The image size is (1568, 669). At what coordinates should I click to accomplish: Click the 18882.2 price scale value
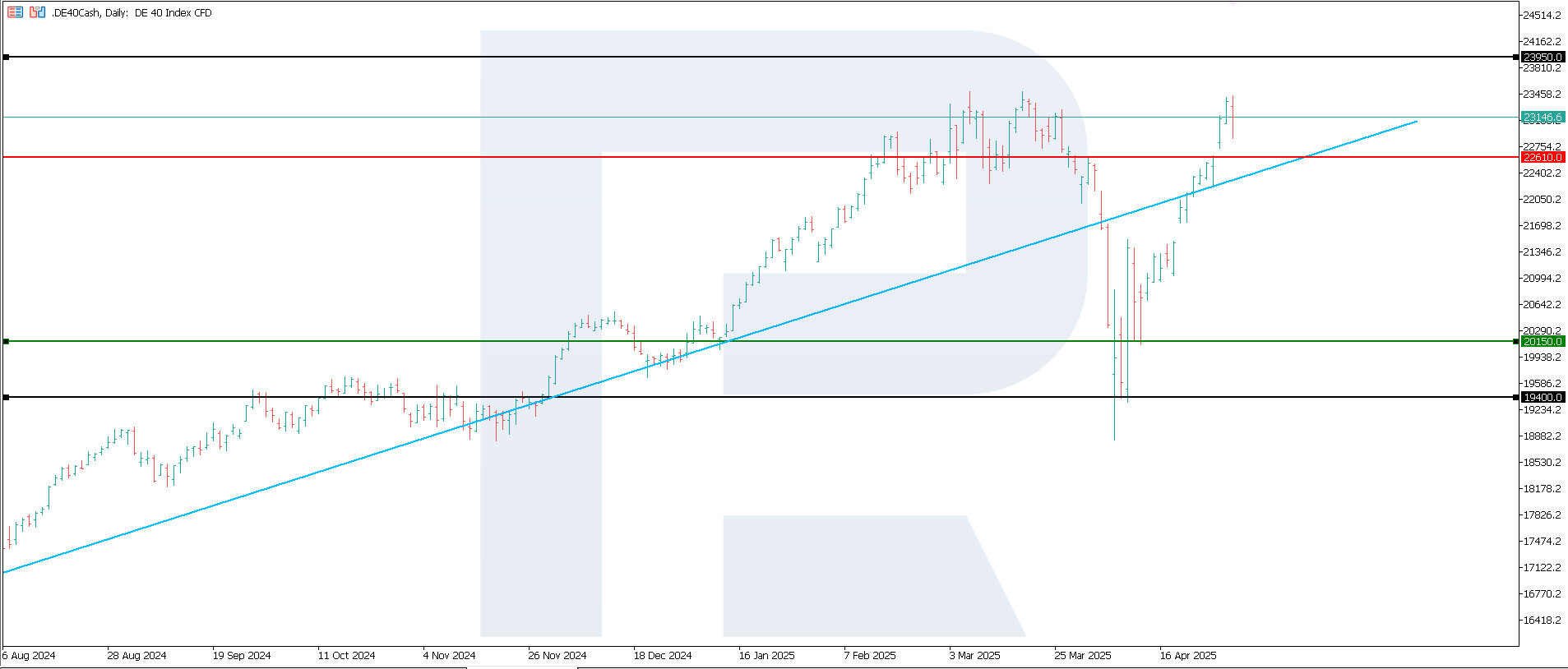point(1542,436)
